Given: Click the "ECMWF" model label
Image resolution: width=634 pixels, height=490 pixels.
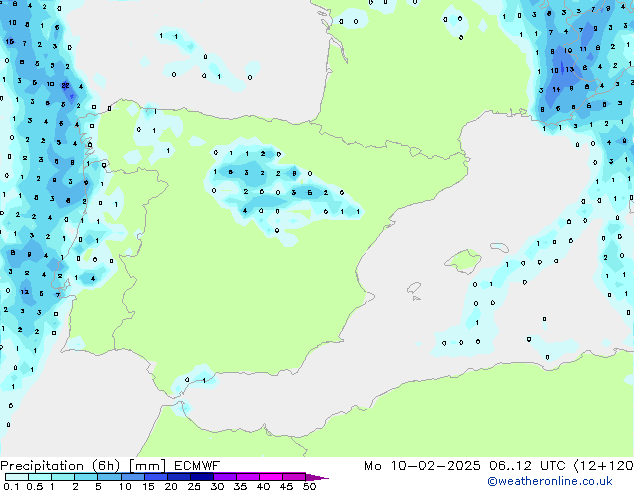Looking at the screenshot, I should pyautogui.click(x=197, y=466).
